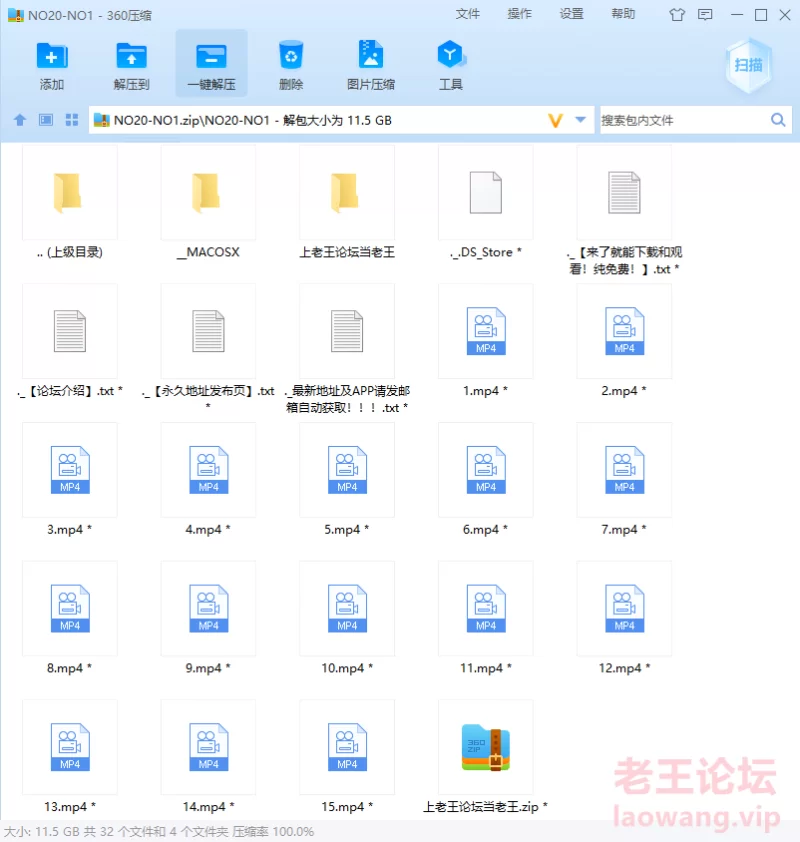This screenshot has height=842, width=800.
Task: Expand the path bar dropdown arrow
Action: 580,120
